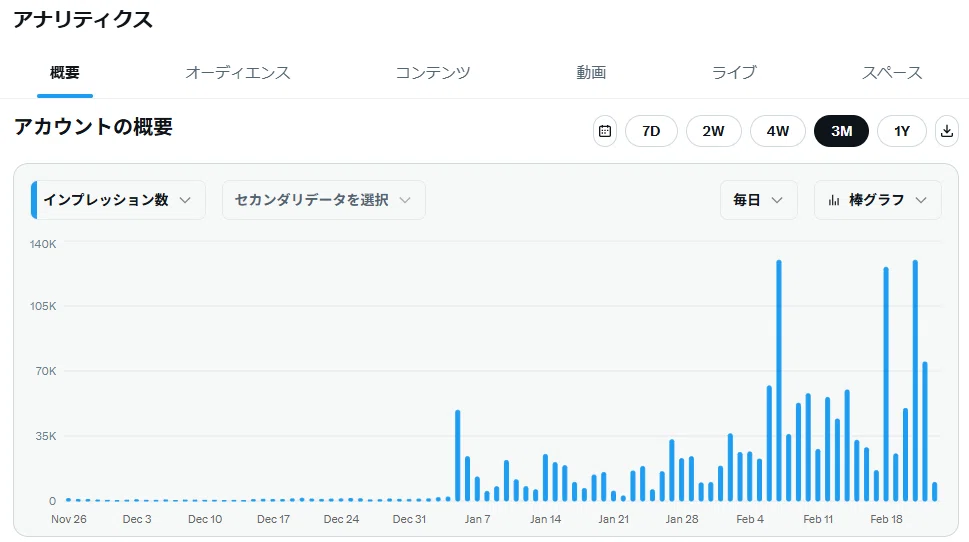Select the 4W time range
969x542 pixels.
[x=777, y=131]
